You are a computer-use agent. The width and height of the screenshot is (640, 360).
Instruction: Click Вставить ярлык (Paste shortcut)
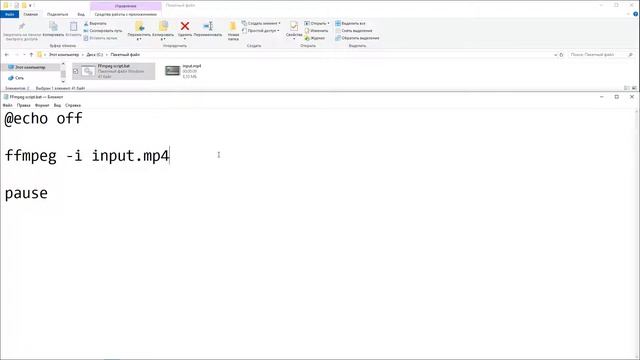[100, 38]
